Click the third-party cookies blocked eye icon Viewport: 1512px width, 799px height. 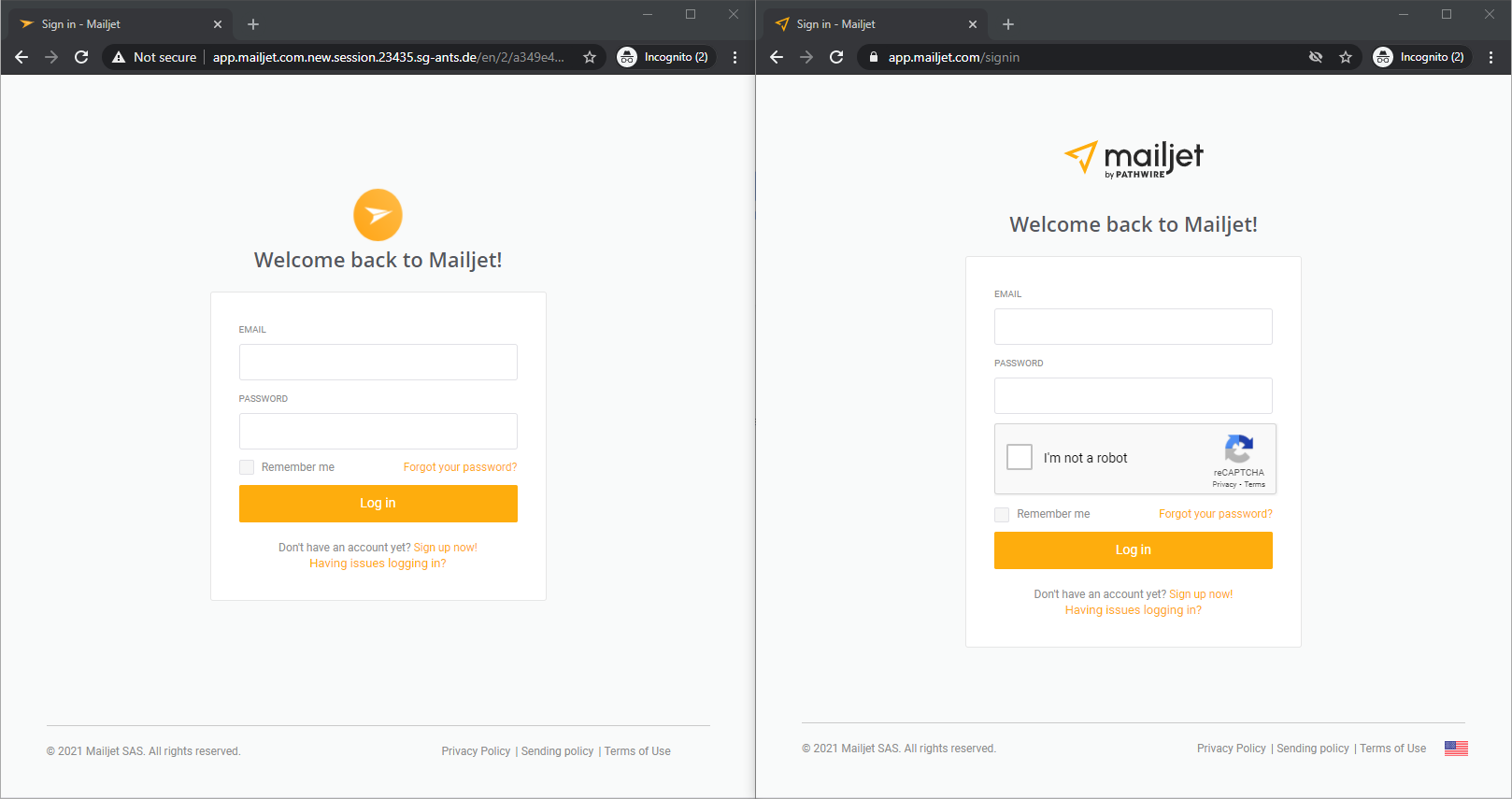[x=1316, y=57]
